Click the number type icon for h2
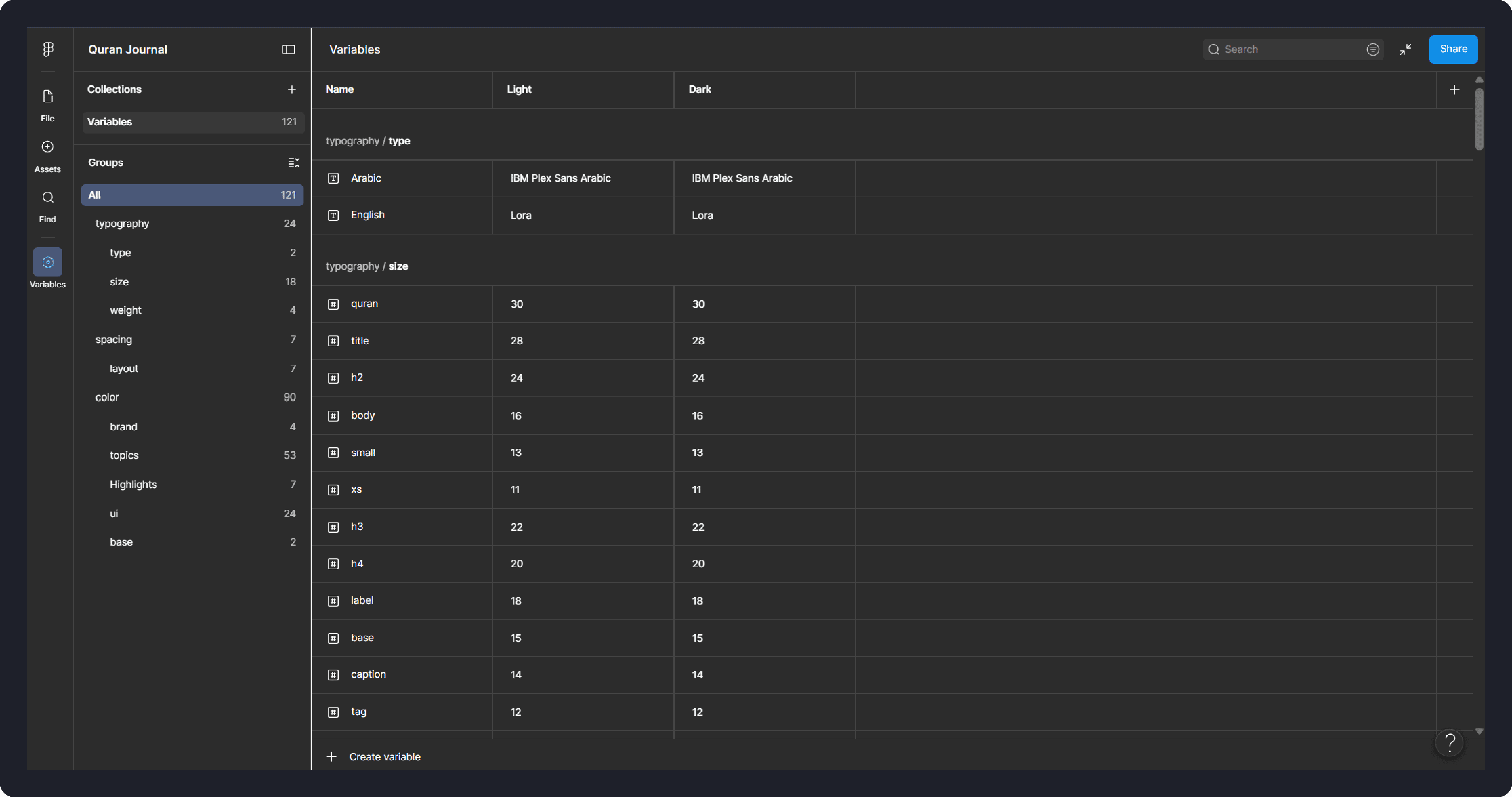This screenshot has width=1512, height=797. click(x=333, y=378)
